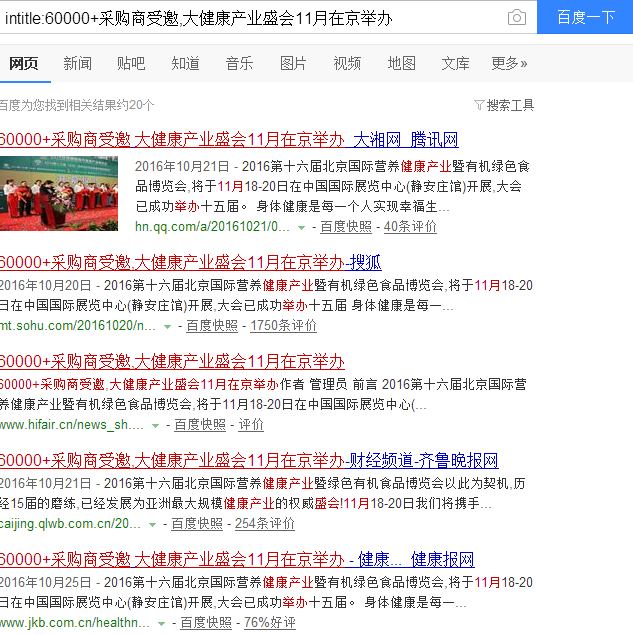The image size is (633, 635).
Task: Click the 2016年10月25日 date of the jkb.com.cn result
Action: click(x=45, y=583)
